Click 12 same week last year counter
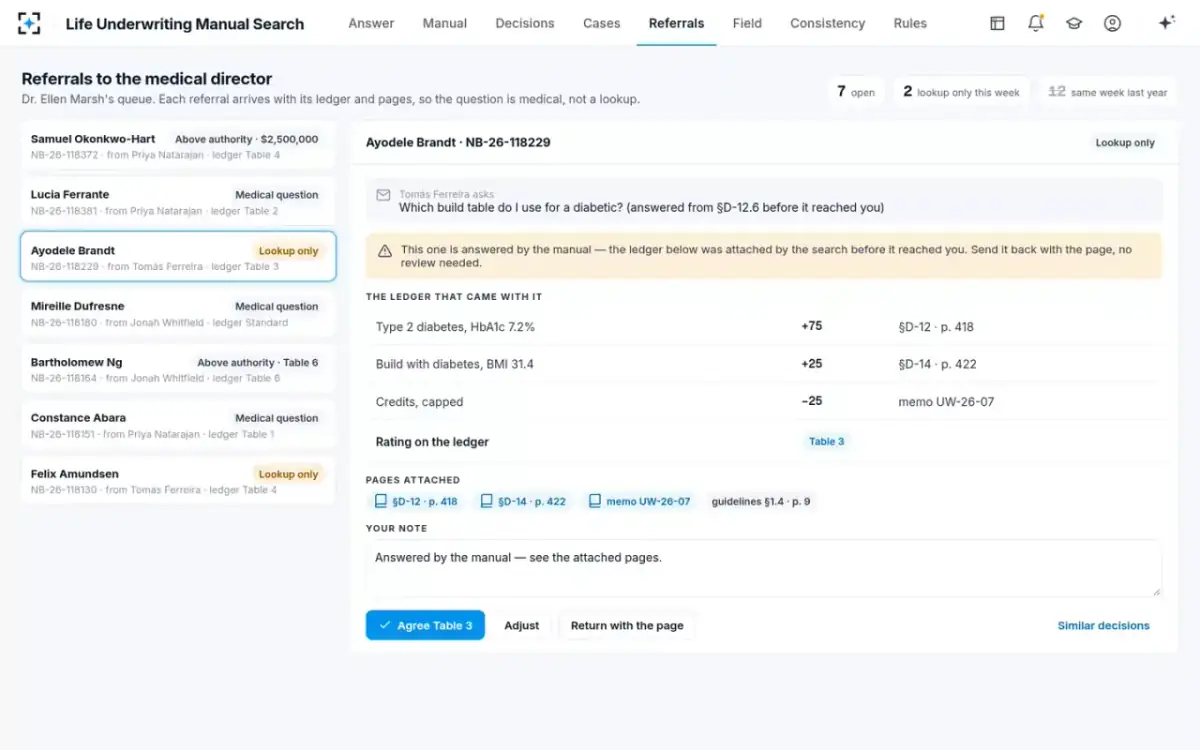Screen dimensions: 1200x750 tap(1107, 92)
